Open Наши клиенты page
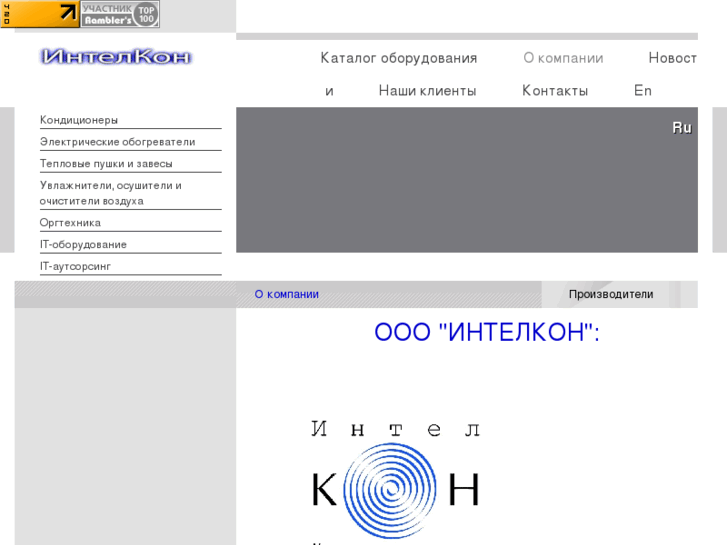The width and height of the screenshot is (727, 545). (x=427, y=90)
